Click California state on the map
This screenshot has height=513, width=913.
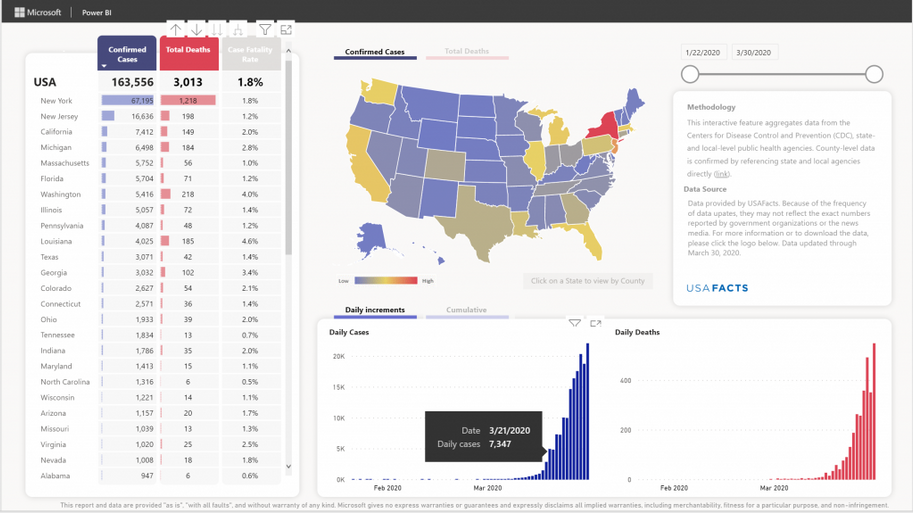click(366, 166)
